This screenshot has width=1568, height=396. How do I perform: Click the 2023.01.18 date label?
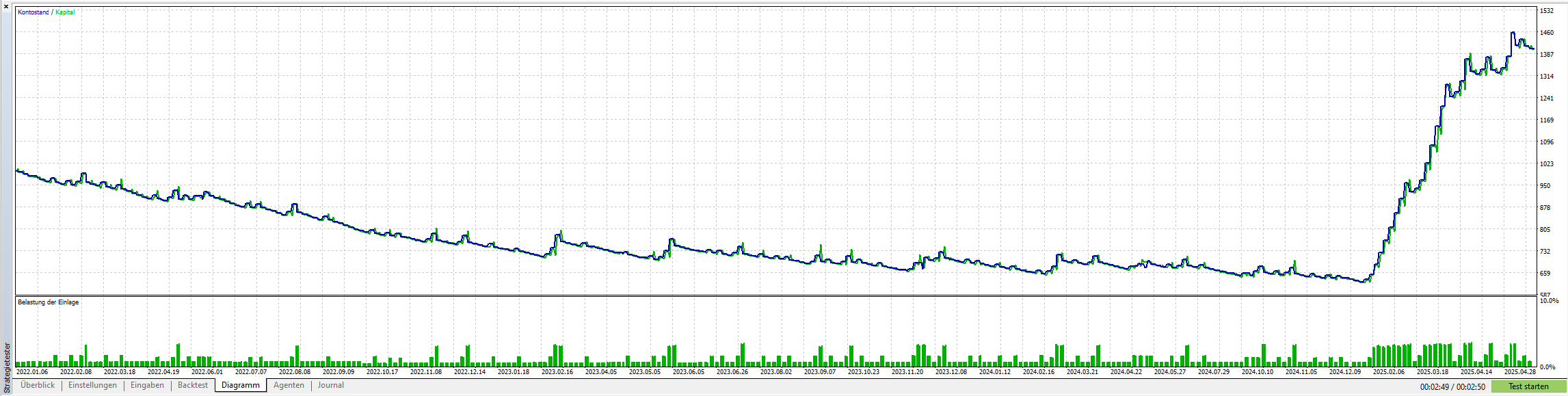(x=514, y=372)
